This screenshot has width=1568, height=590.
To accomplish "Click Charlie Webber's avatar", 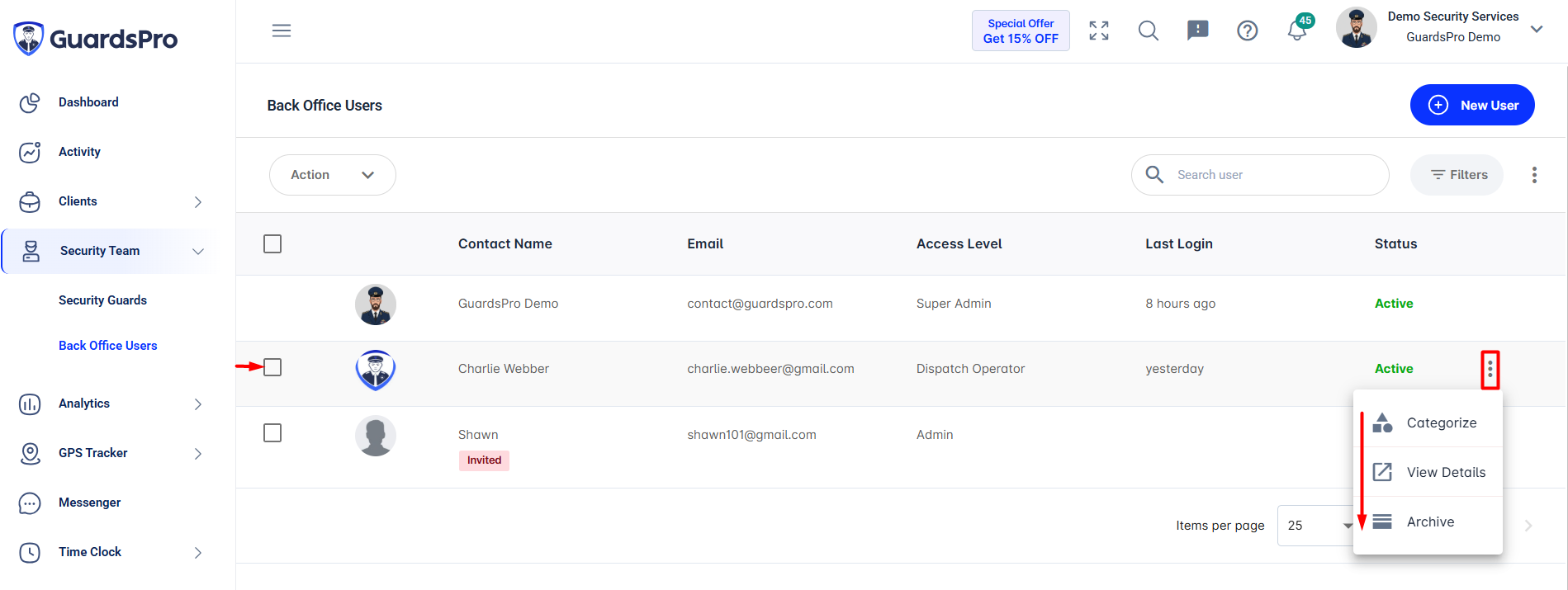I will point(376,370).
